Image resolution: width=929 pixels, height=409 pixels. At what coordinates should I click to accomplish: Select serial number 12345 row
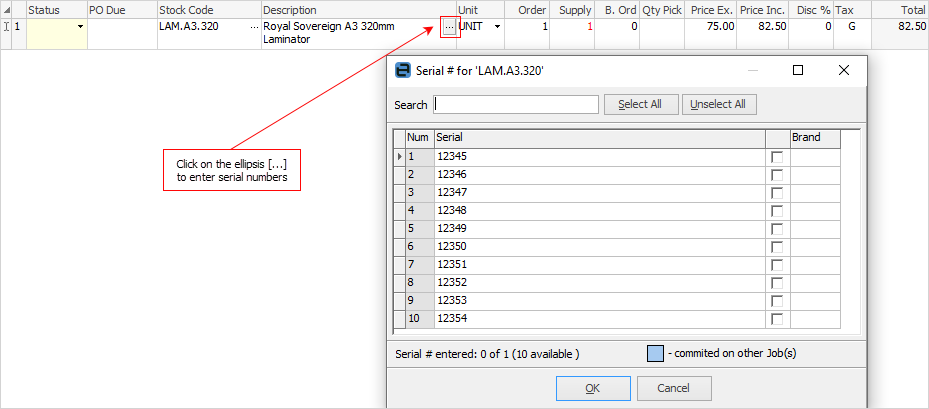pos(600,158)
